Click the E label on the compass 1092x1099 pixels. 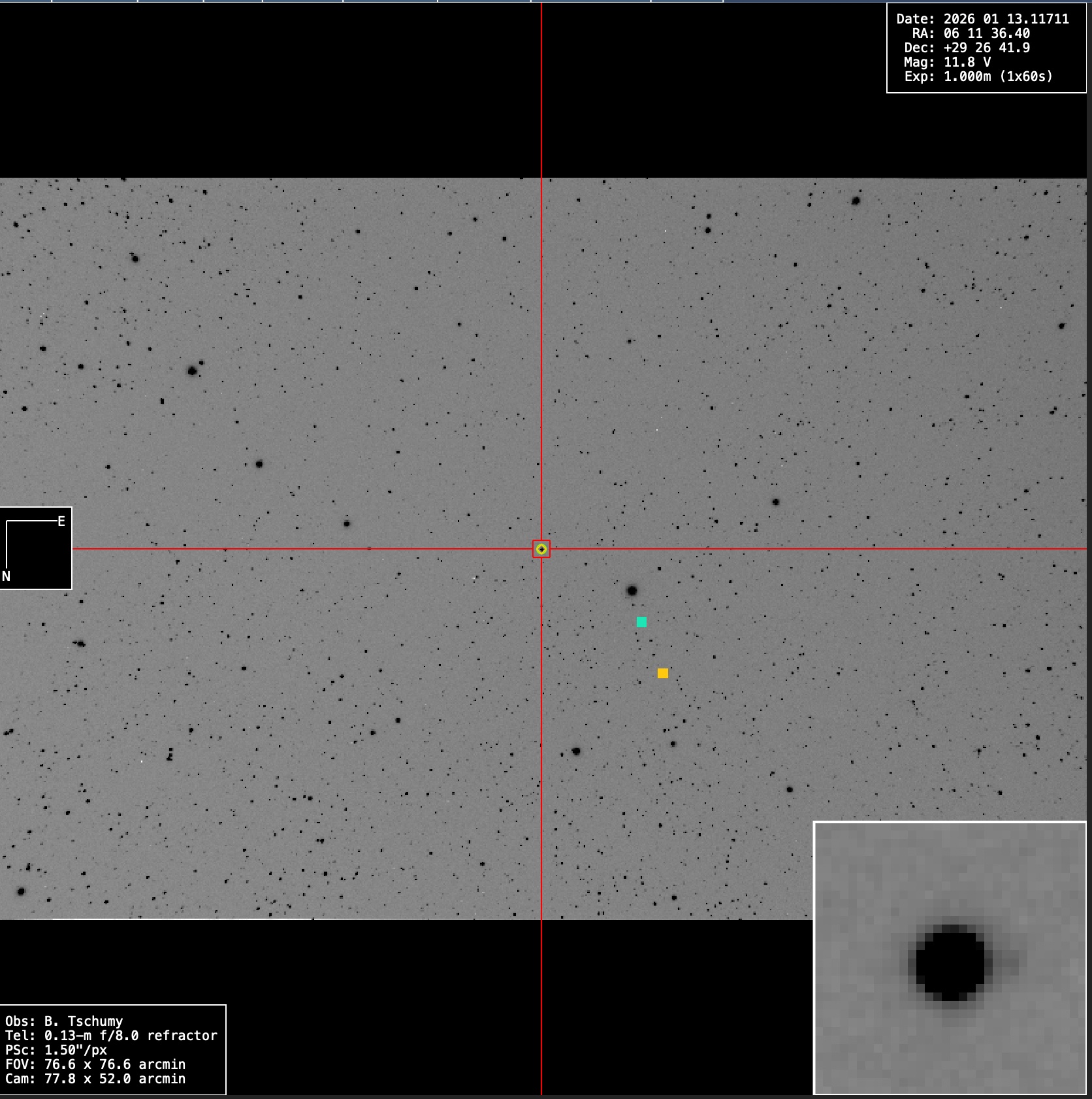click(x=61, y=521)
